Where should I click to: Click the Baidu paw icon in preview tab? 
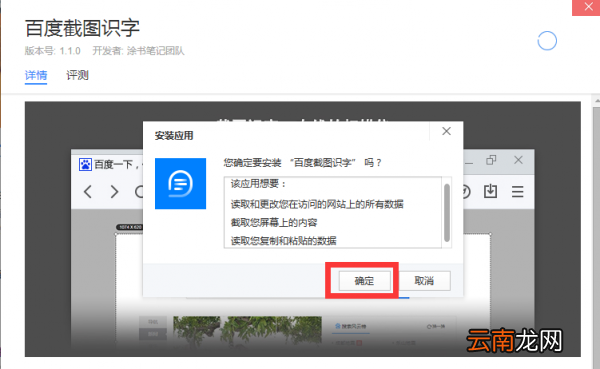click(x=85, y=165)
